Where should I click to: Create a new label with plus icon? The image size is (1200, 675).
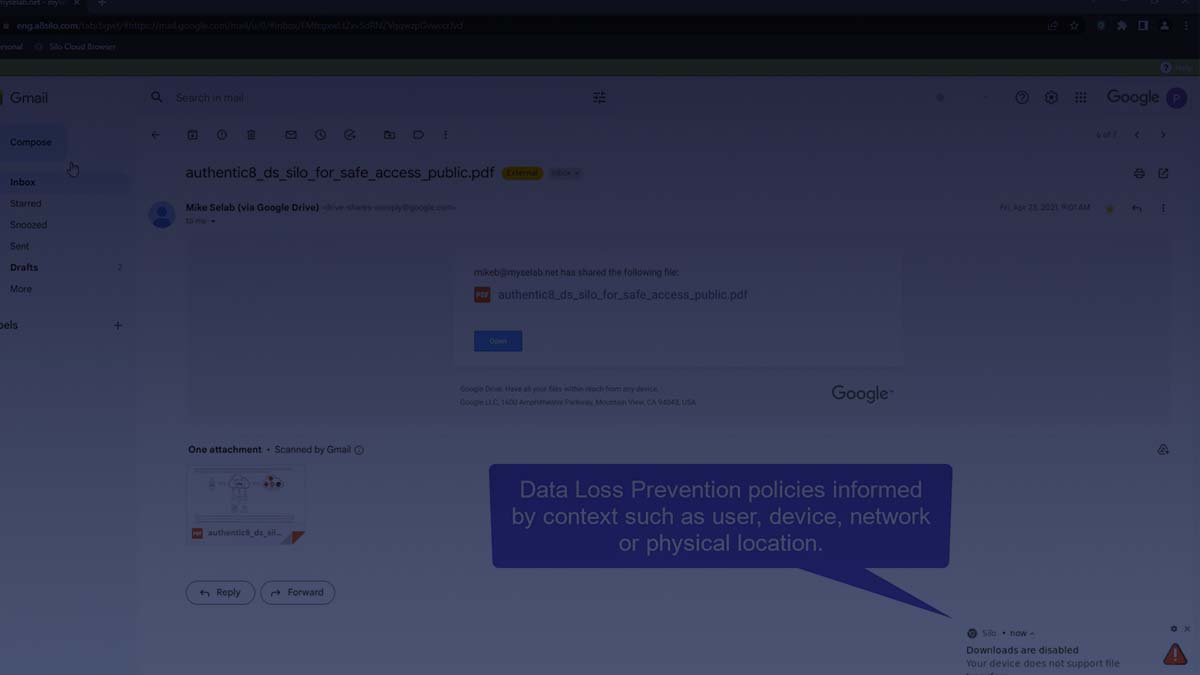point(117,325)
